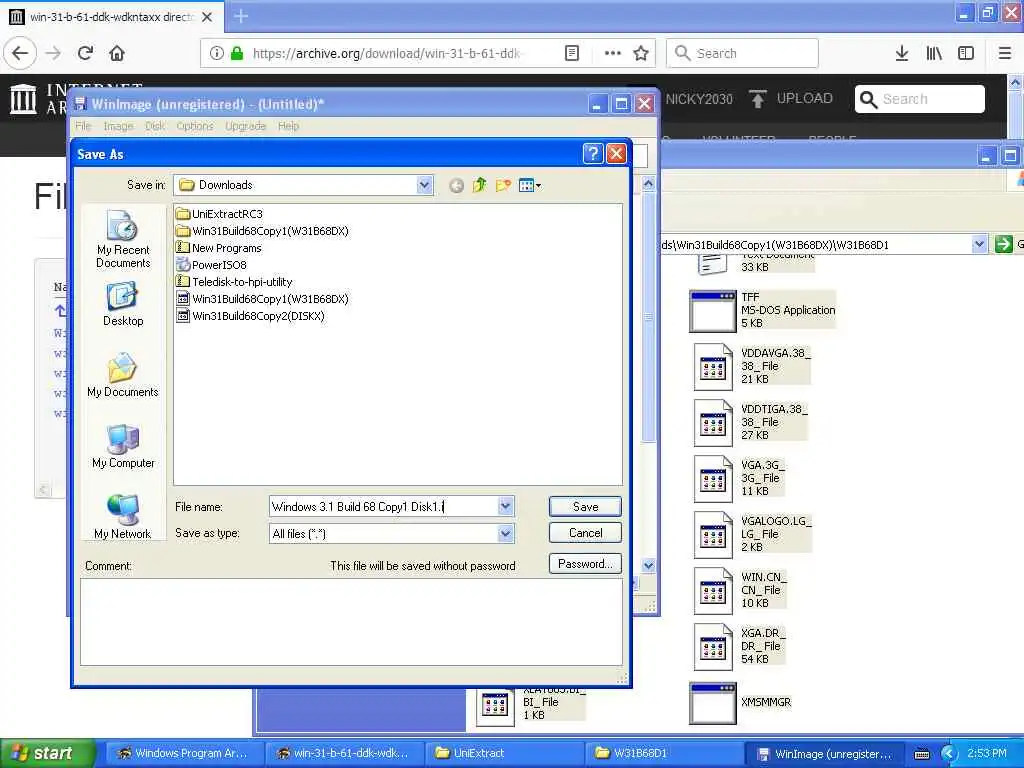Click the Firefox back arrow

tap(20, 53)
